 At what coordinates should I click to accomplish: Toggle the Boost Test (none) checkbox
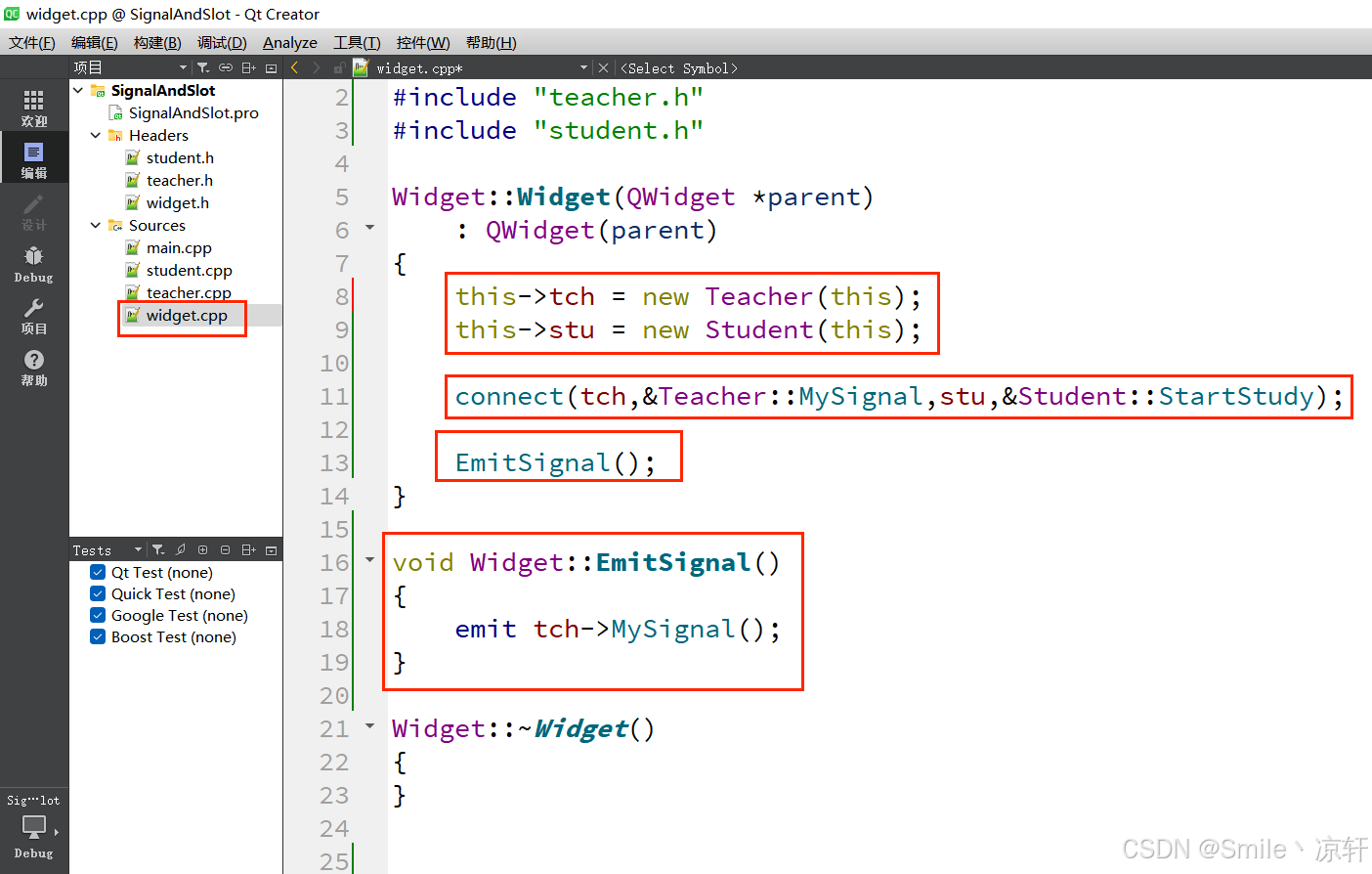[x=98, y=636]
